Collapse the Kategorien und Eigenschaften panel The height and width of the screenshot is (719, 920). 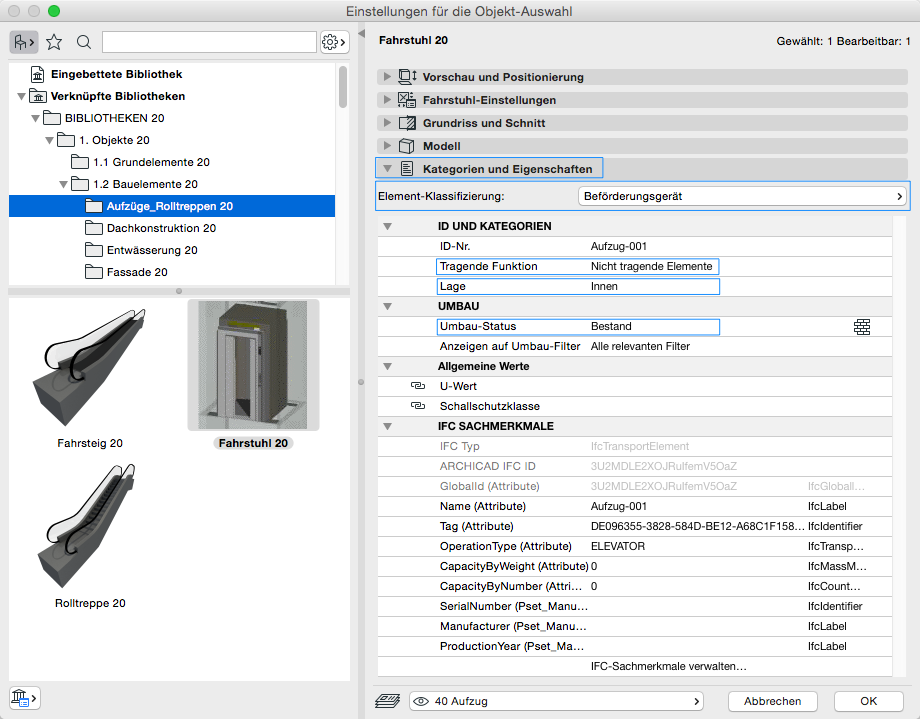click(x=387, y=169)
